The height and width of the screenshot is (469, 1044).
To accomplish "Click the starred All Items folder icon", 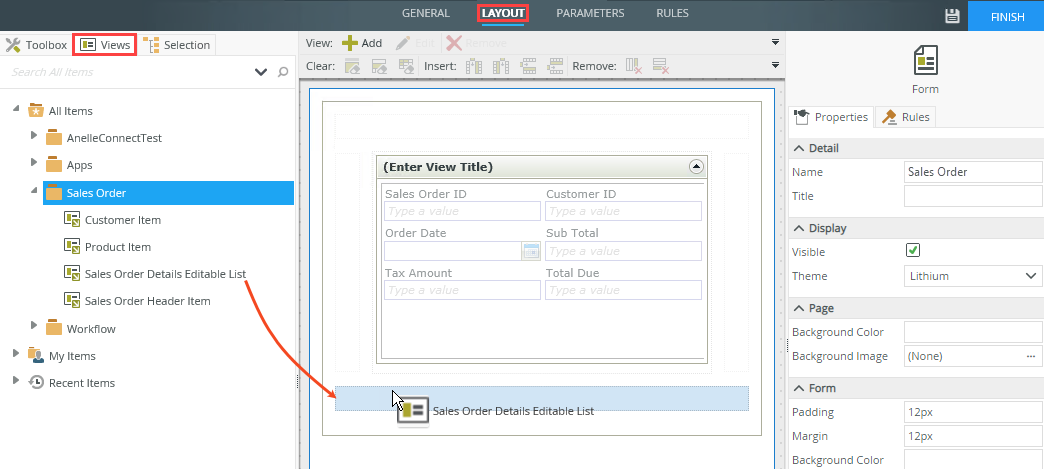I will click(x=36, y=111).
